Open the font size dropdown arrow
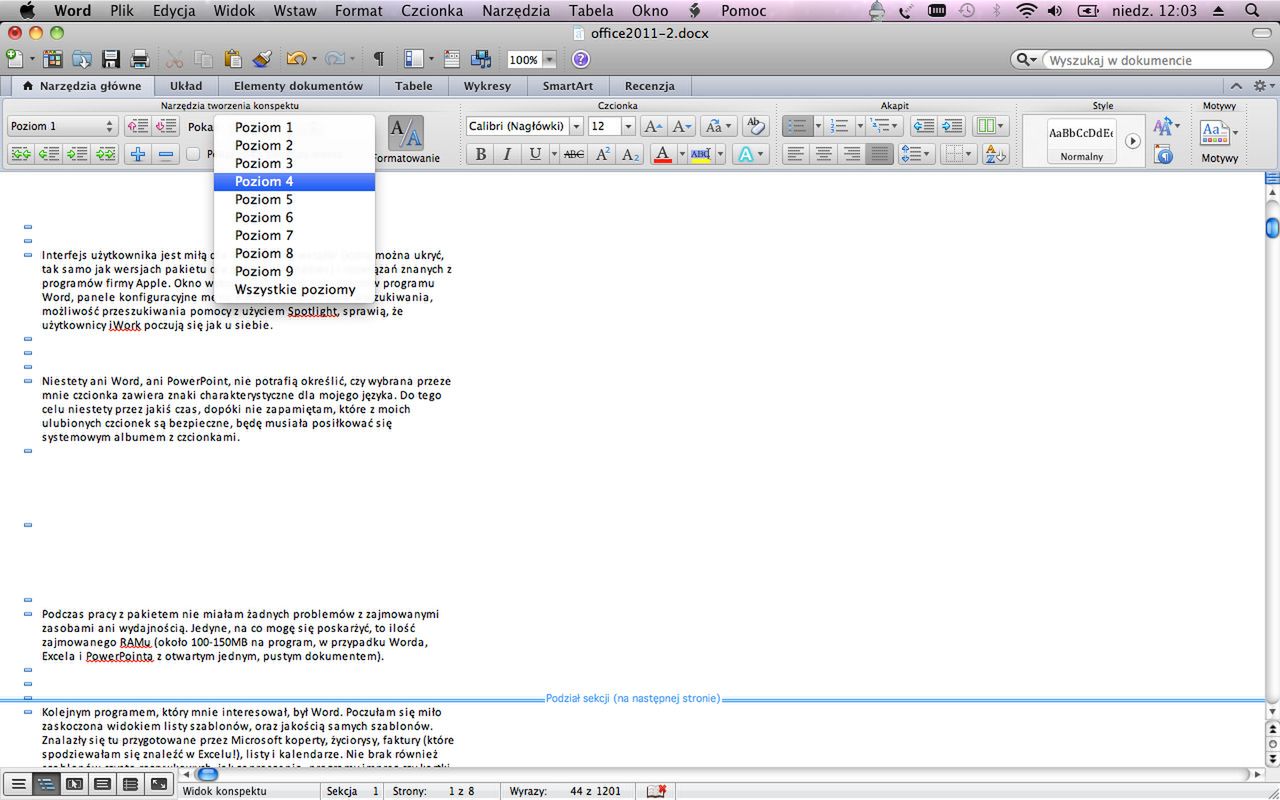 pyautogui.click(x=628, y=126)
